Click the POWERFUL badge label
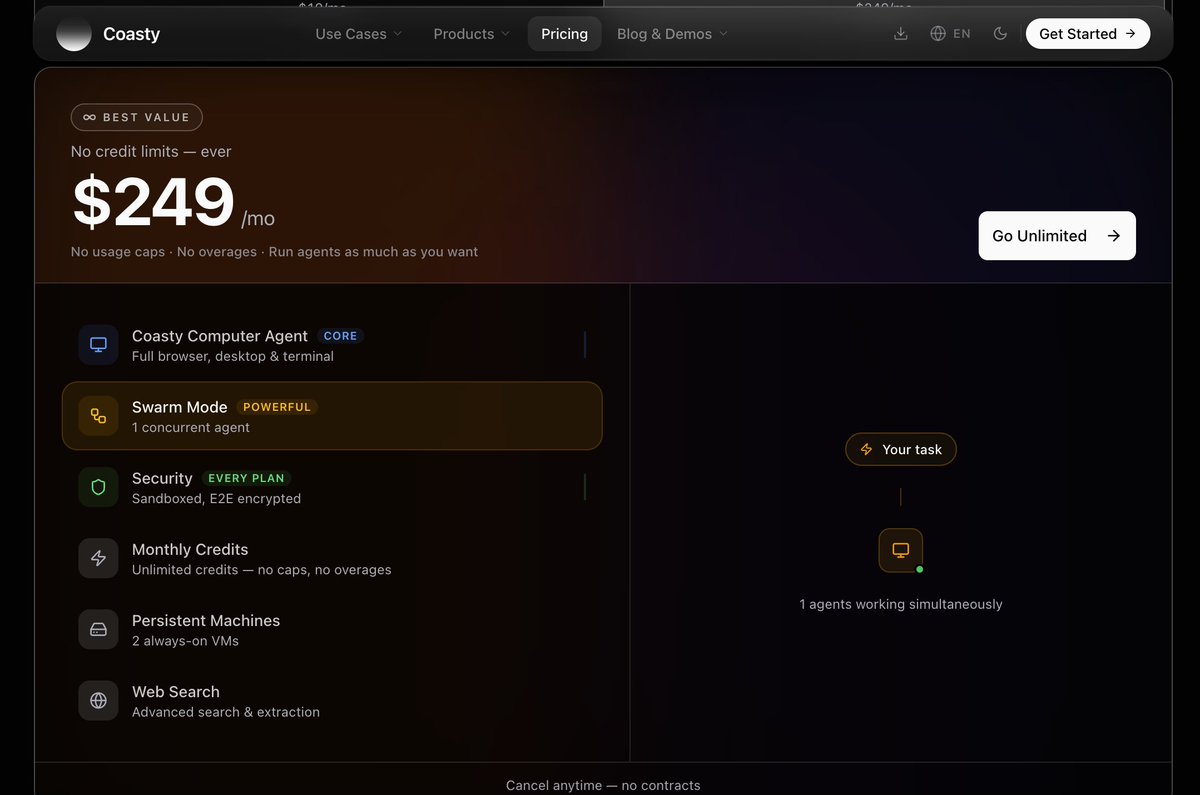The image size is (1200, 795). click(x=277, y=407)
